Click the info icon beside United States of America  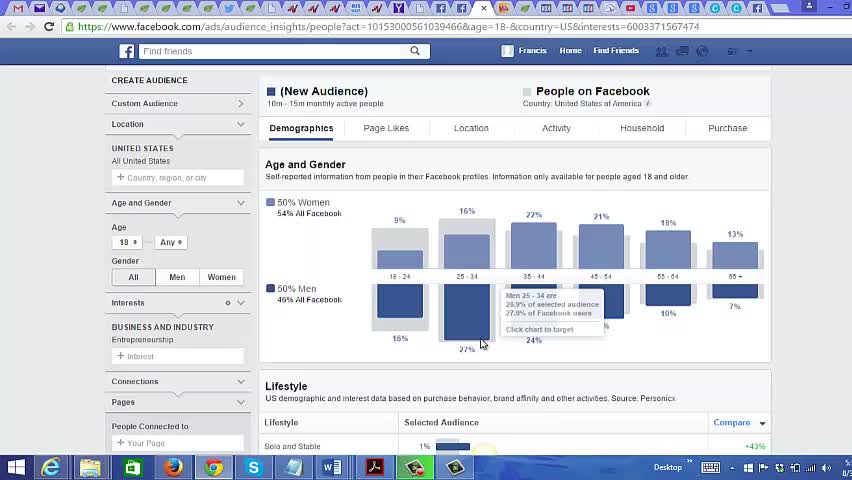648,103
